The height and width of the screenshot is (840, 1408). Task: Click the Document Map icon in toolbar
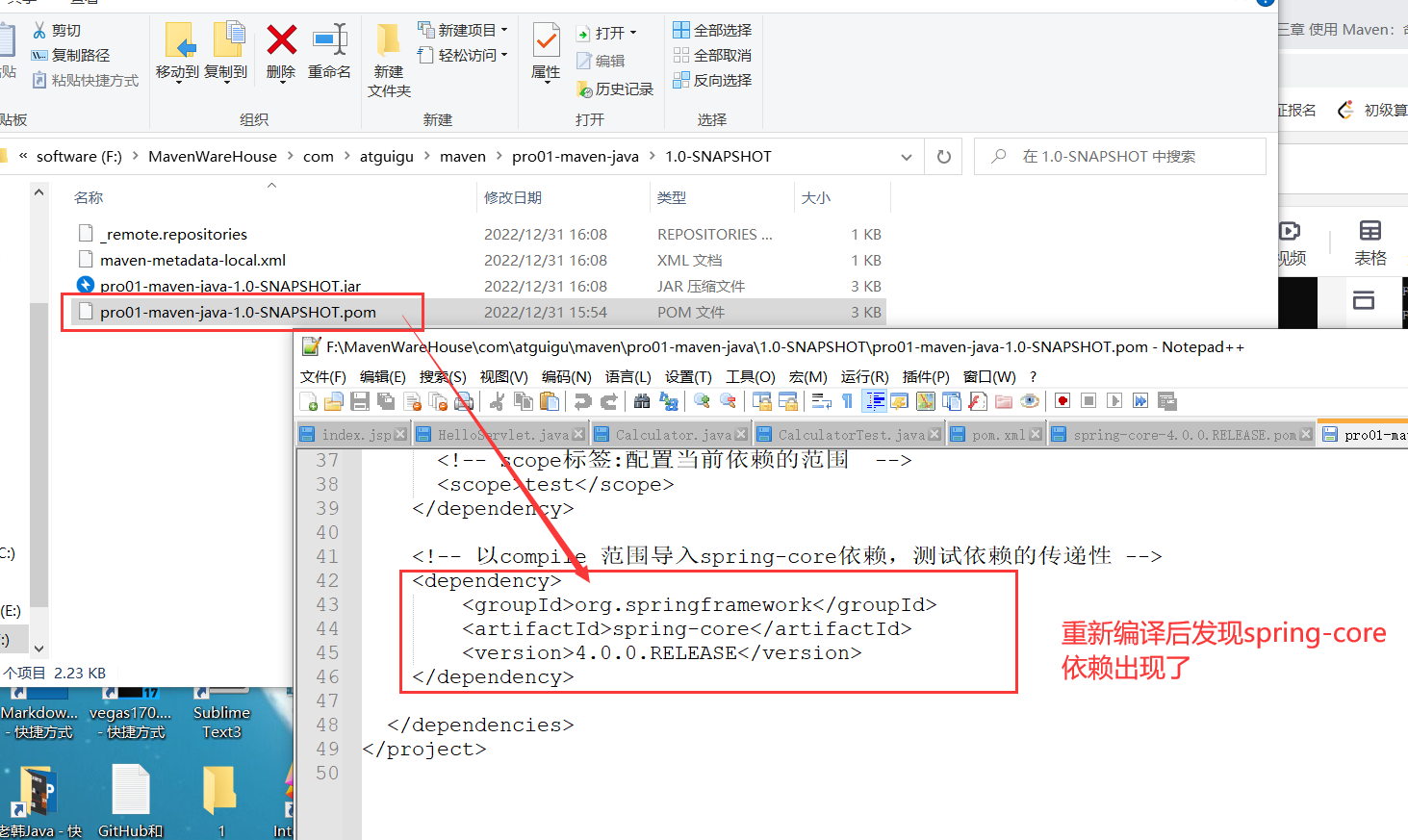click(925, 401)
